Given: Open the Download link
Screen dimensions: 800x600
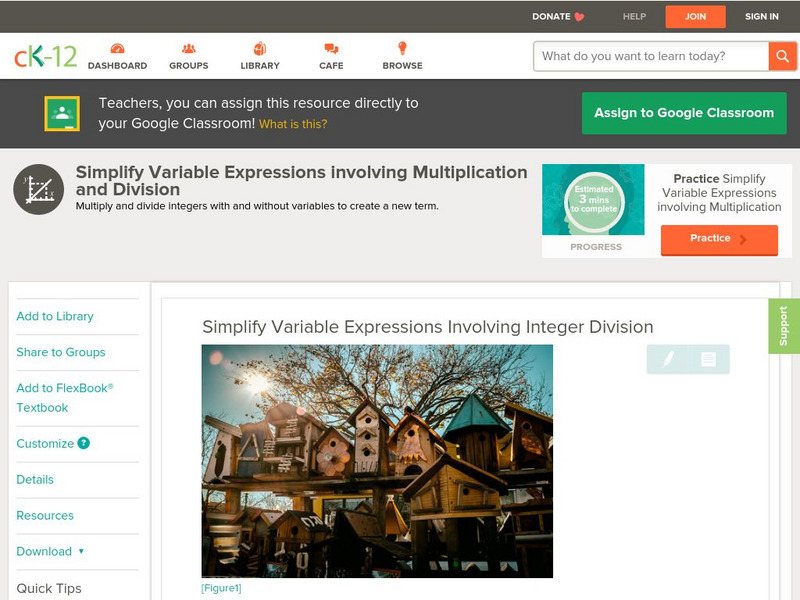Looking at the screenshot, I should pyautogui.click(x=44, y=552).
